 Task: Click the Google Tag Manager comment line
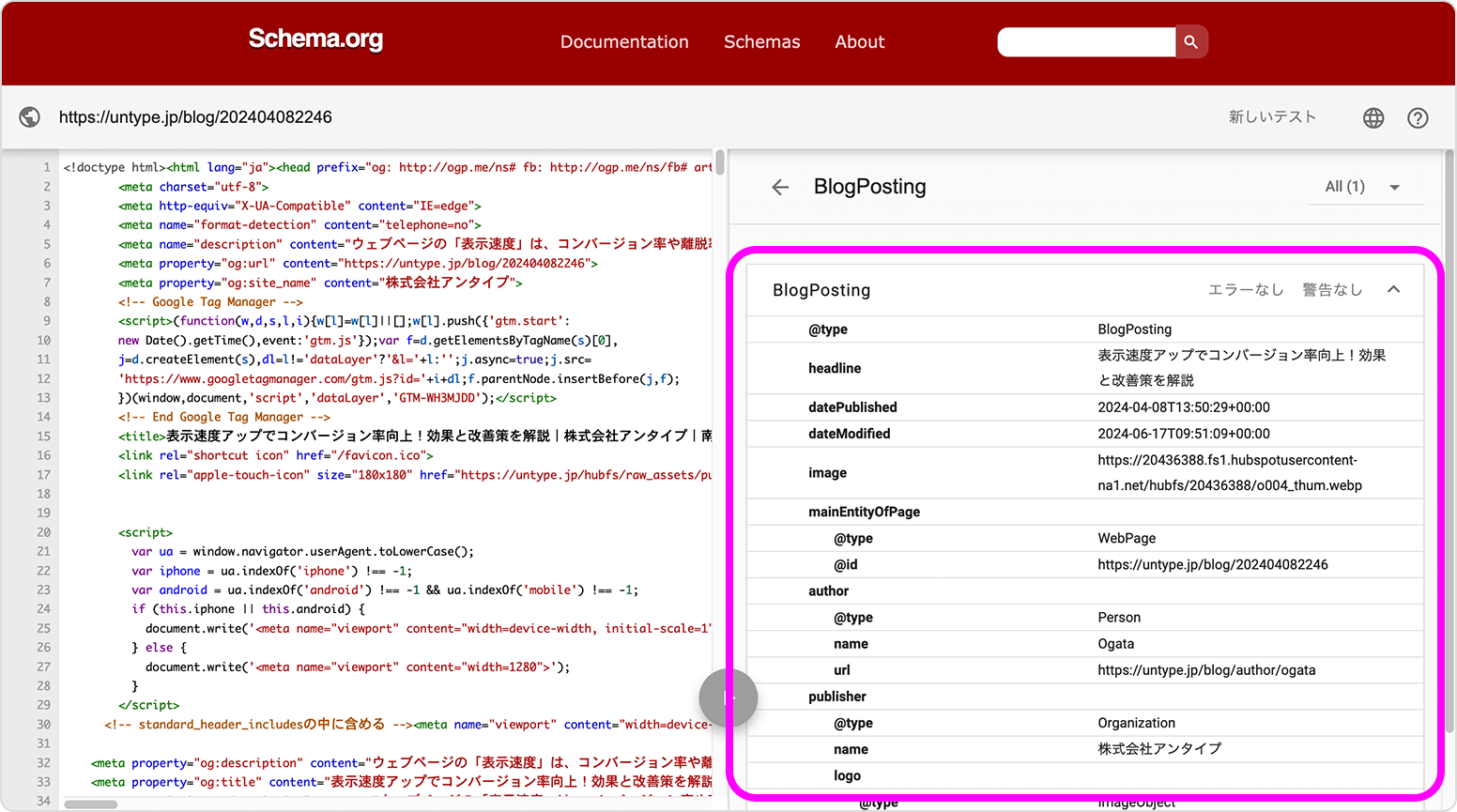210,302
